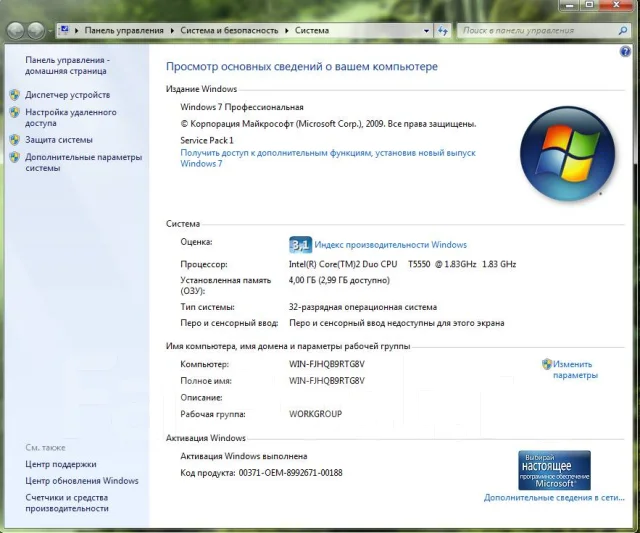640x533 pixels.
Task: Click the Активация Windows выполнена text
Action: pyautogui.click(x=244, y=456)
